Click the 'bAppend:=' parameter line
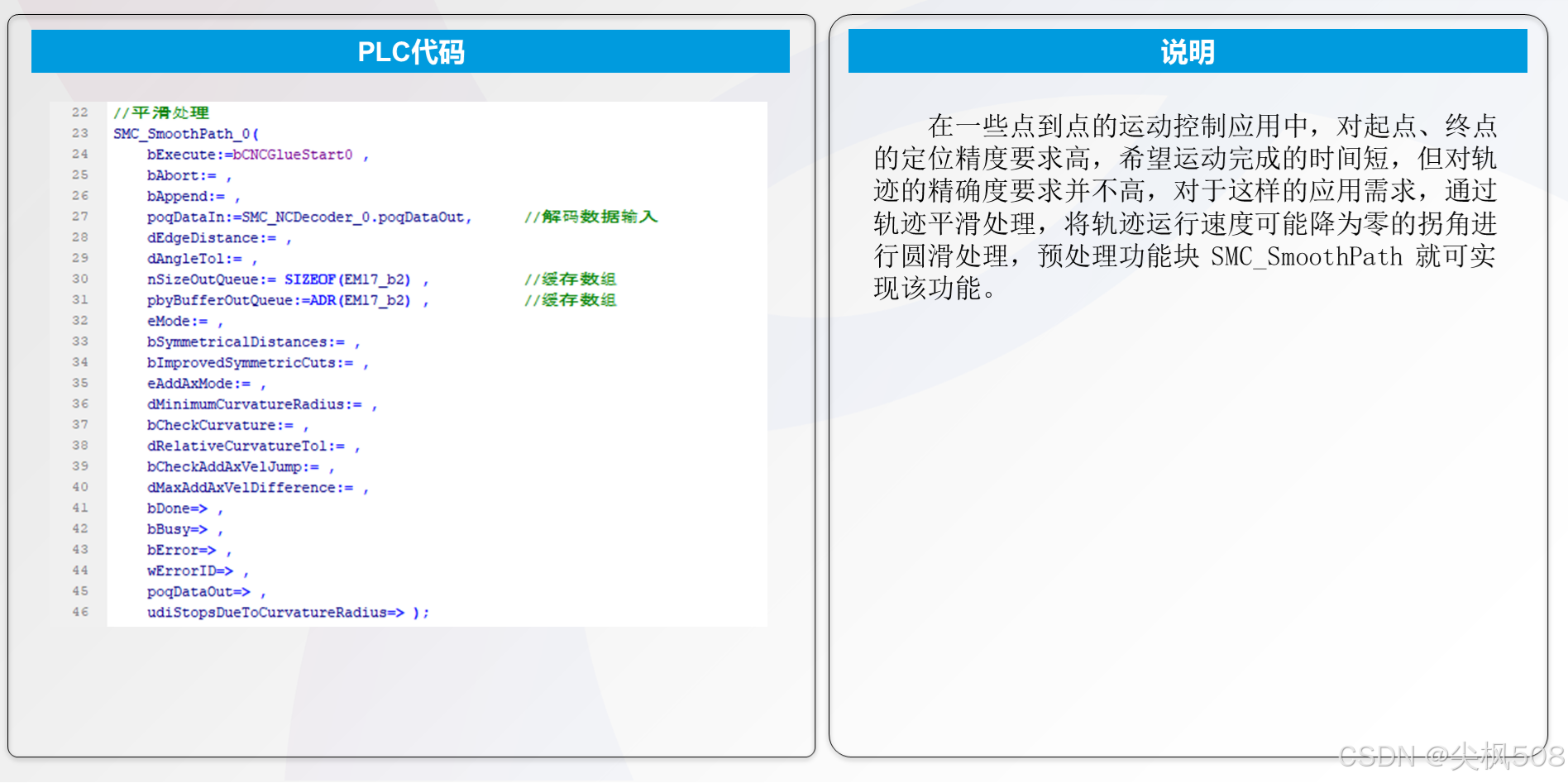 click(194, 196)
